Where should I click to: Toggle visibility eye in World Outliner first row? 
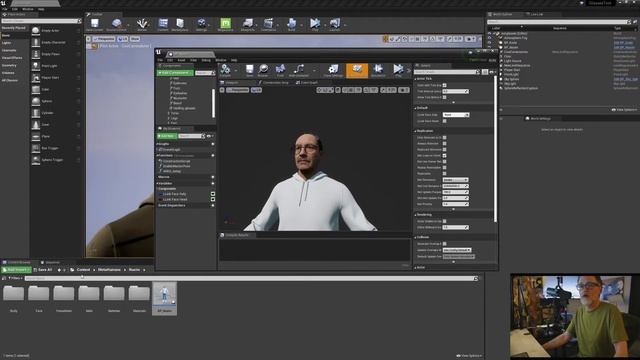[x=489, y=33]
